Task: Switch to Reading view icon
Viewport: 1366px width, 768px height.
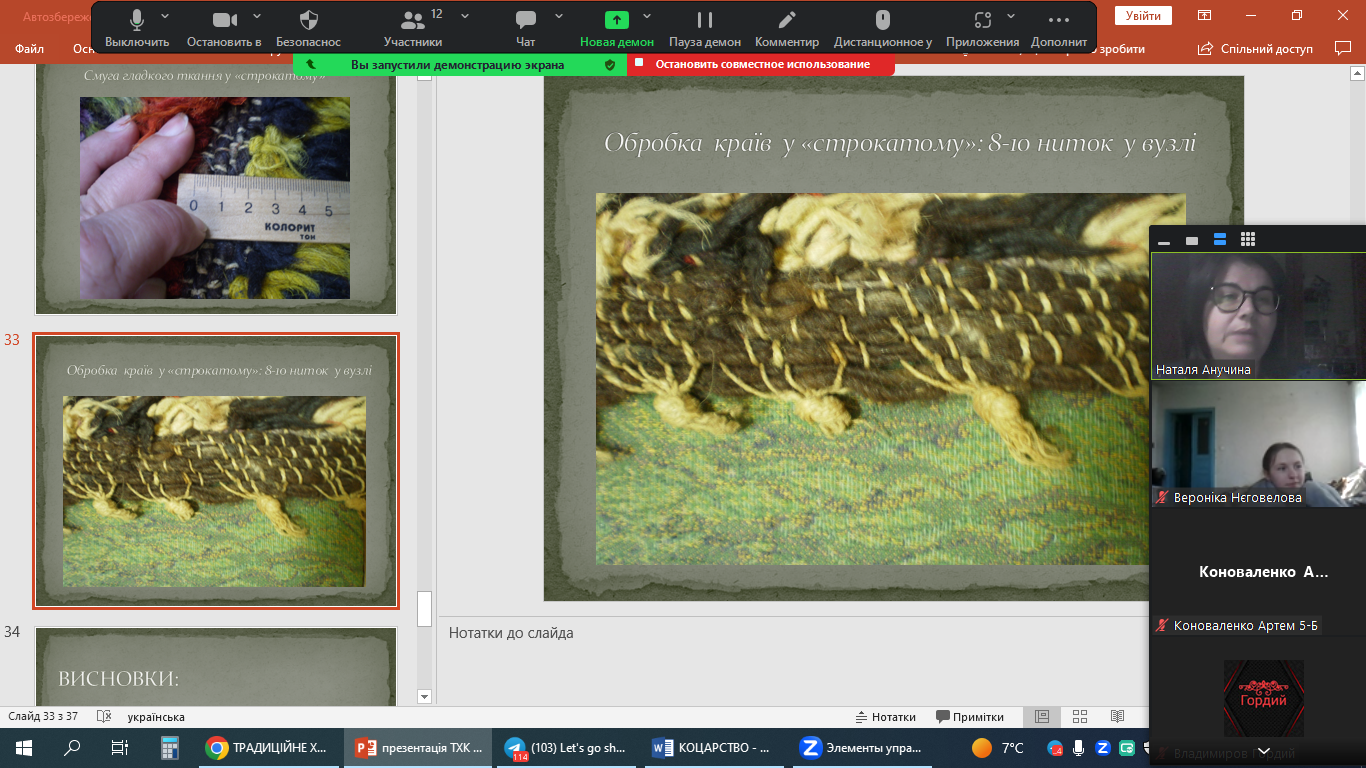Action: click(1117, 717)
